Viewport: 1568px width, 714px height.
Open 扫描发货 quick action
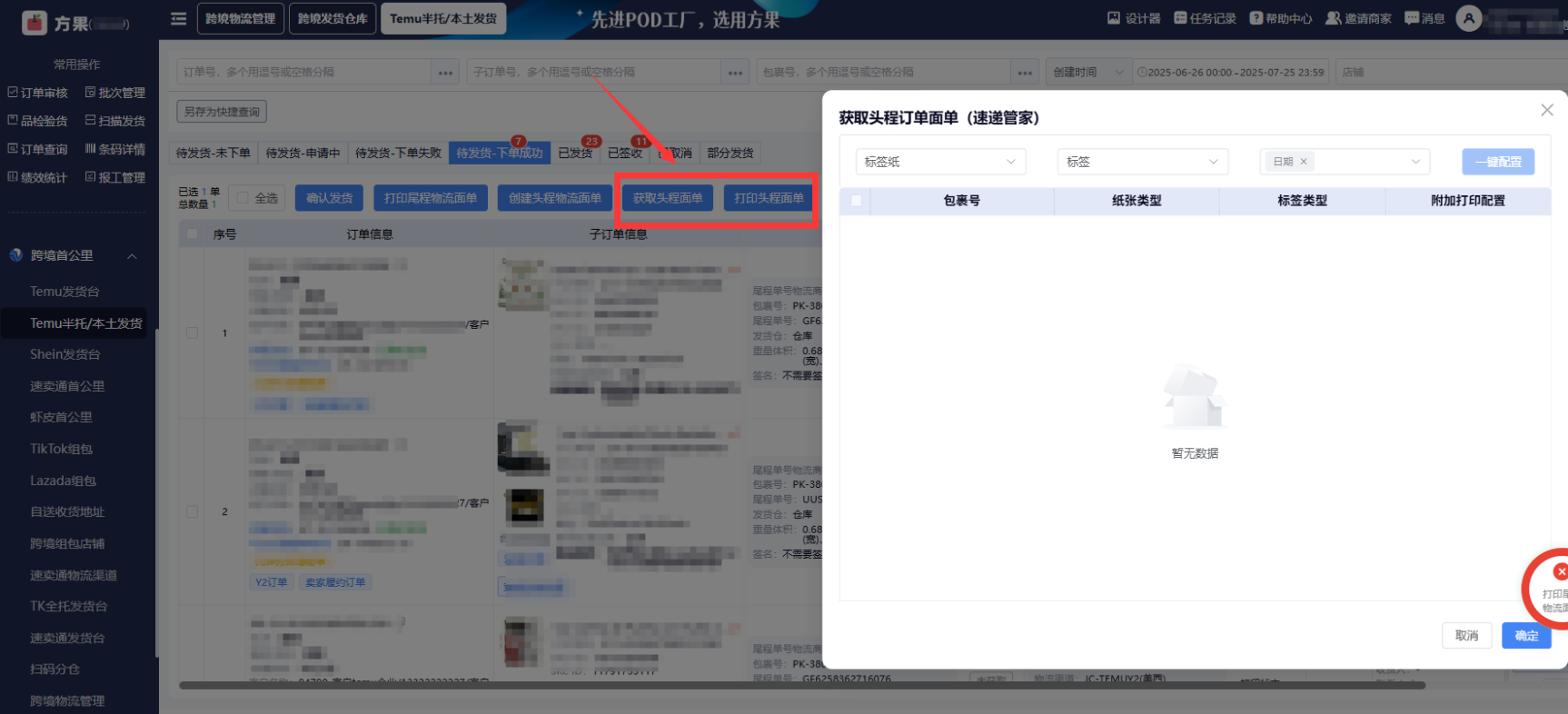coord(115,121)
